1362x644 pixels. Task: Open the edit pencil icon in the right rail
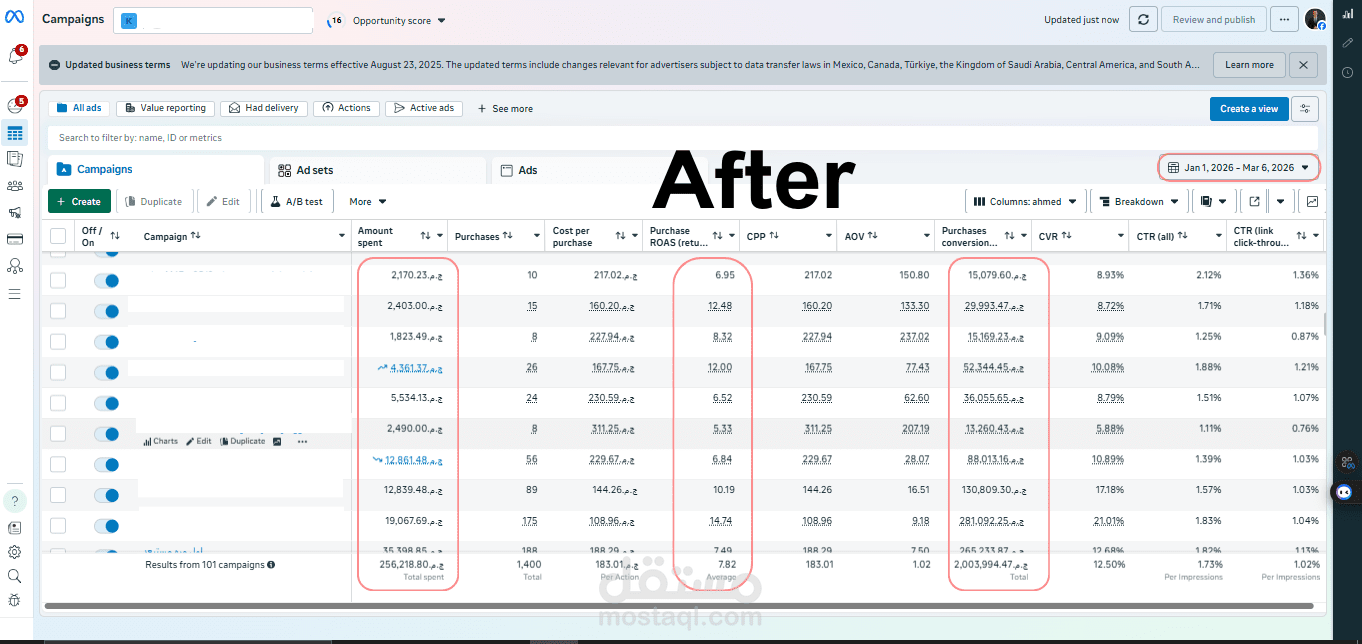click(1347, 44)
